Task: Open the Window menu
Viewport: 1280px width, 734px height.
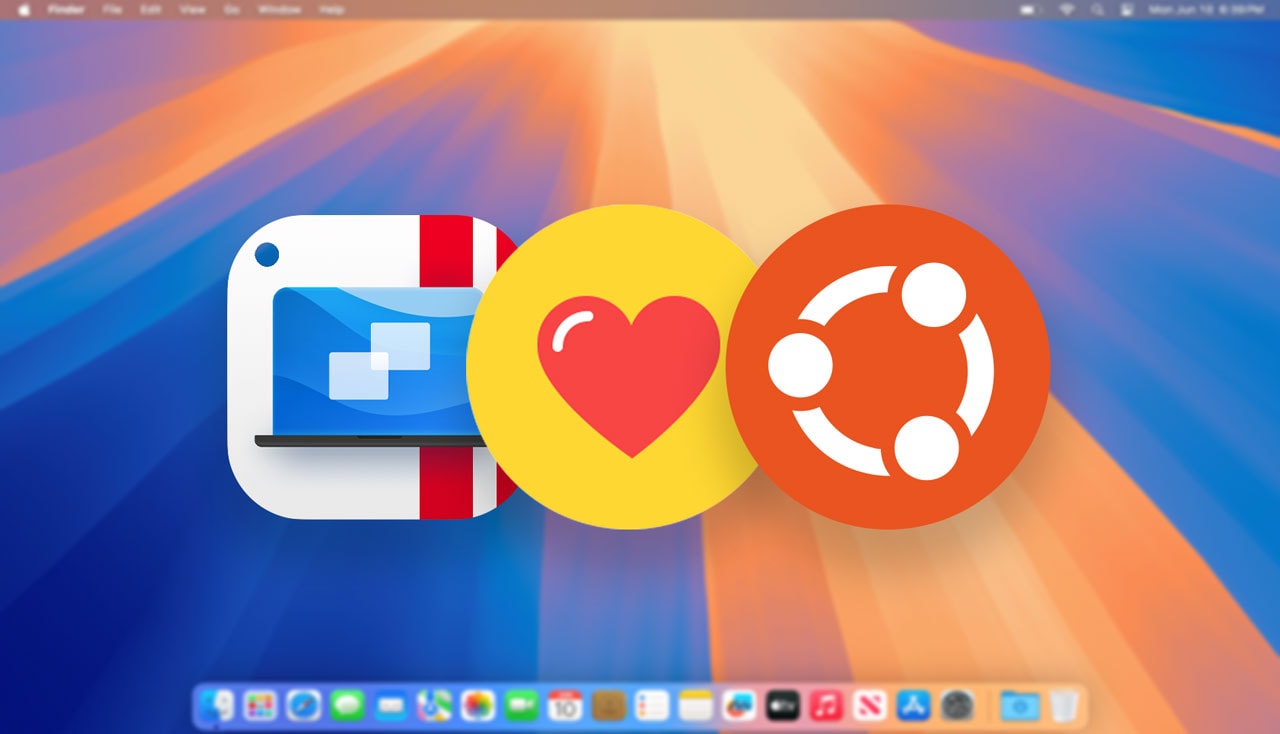Action: [279, 9]
